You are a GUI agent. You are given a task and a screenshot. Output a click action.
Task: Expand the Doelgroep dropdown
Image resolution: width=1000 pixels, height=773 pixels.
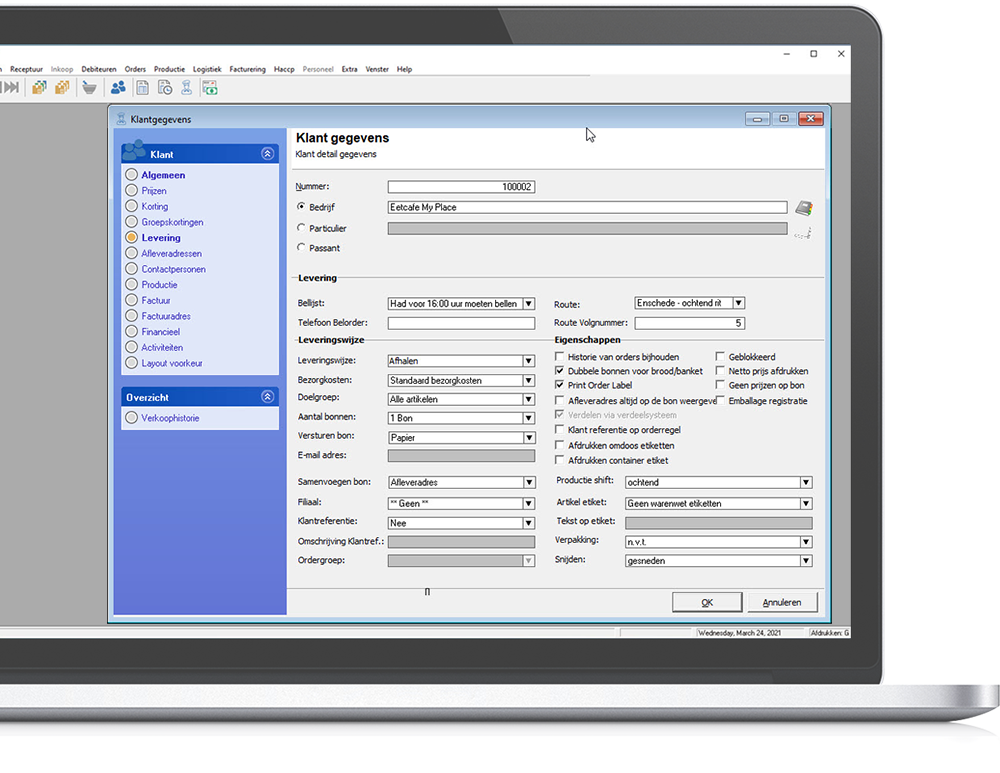[x=529, y=399]
